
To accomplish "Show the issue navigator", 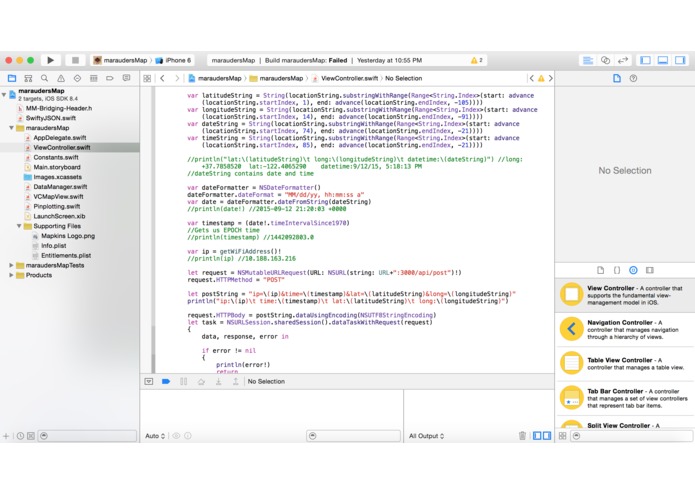I will (x=61, y=78).
